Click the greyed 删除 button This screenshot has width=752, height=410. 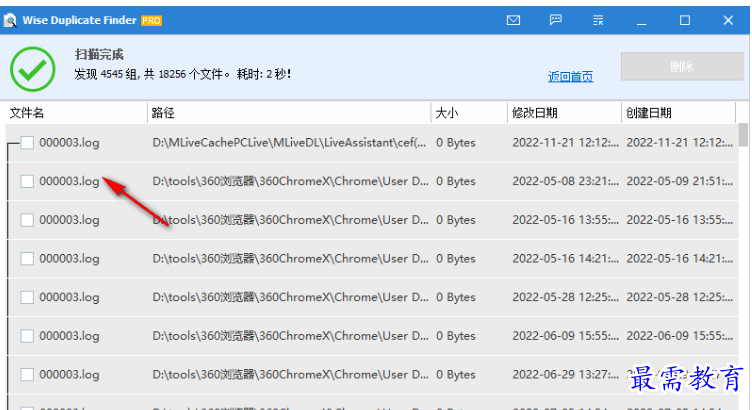pyautogui.click(x=682, y=66)
